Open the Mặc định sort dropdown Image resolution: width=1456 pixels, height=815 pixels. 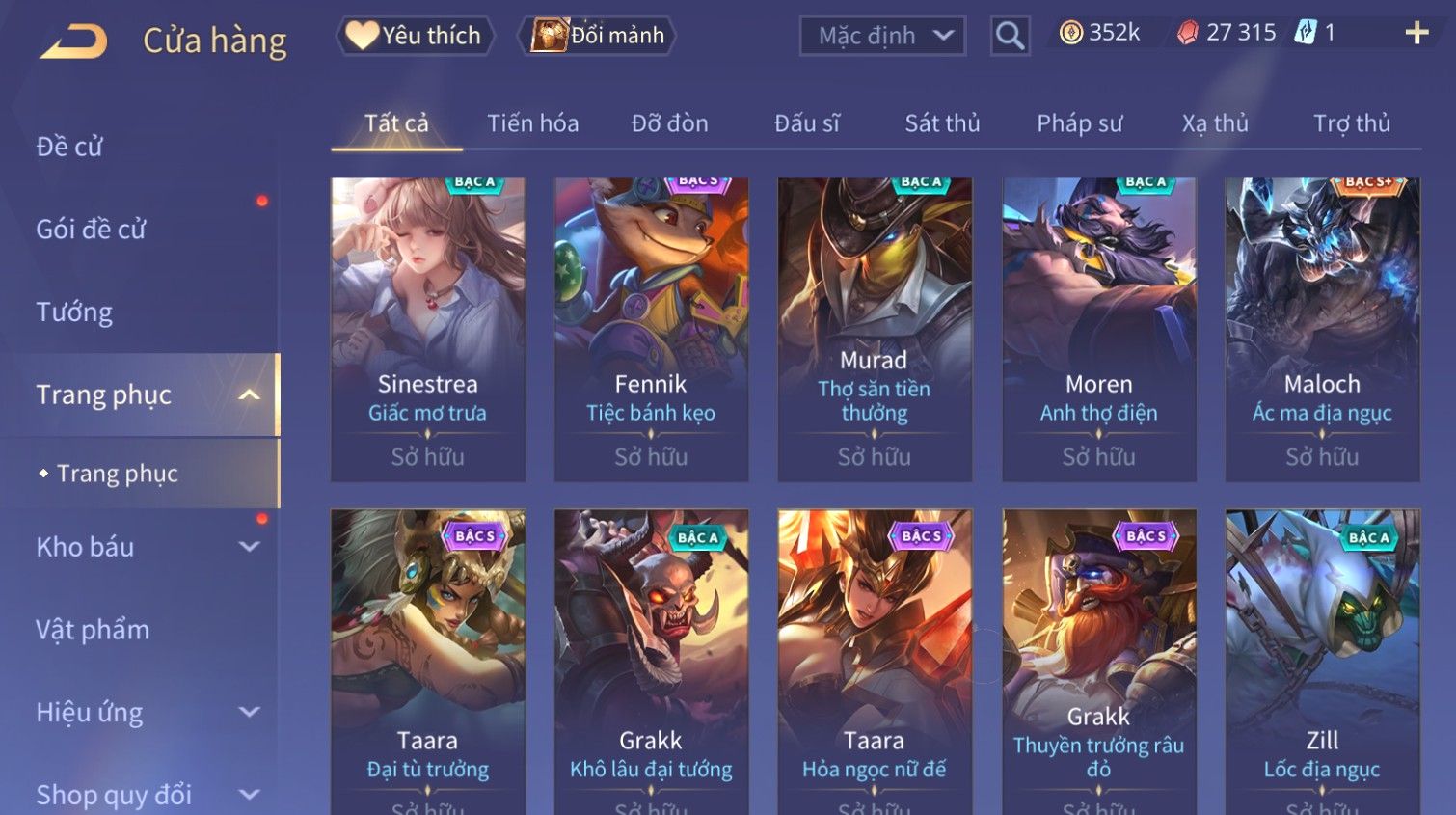click(x=882, y=37)
